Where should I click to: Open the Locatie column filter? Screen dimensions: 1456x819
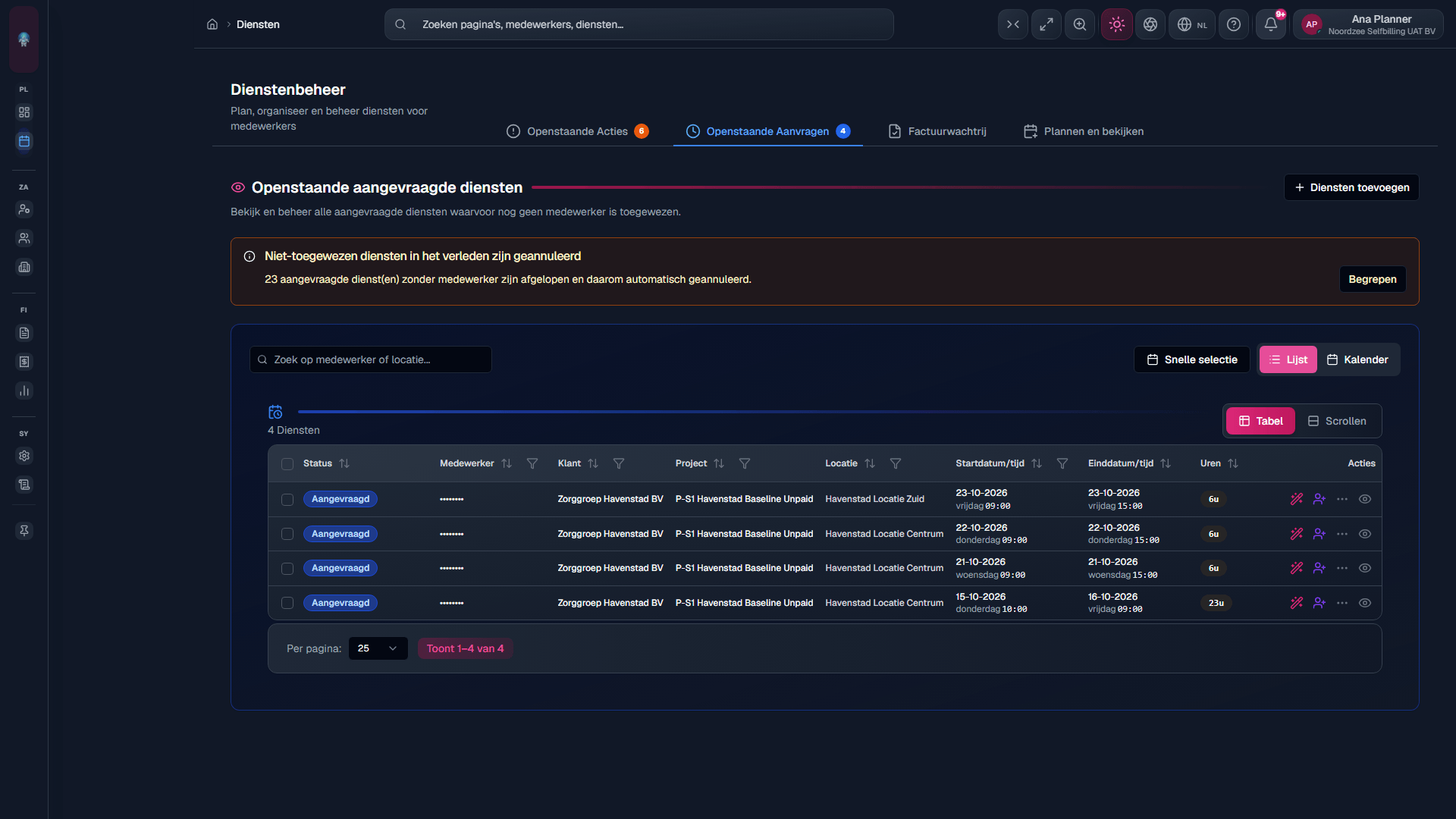896,463
